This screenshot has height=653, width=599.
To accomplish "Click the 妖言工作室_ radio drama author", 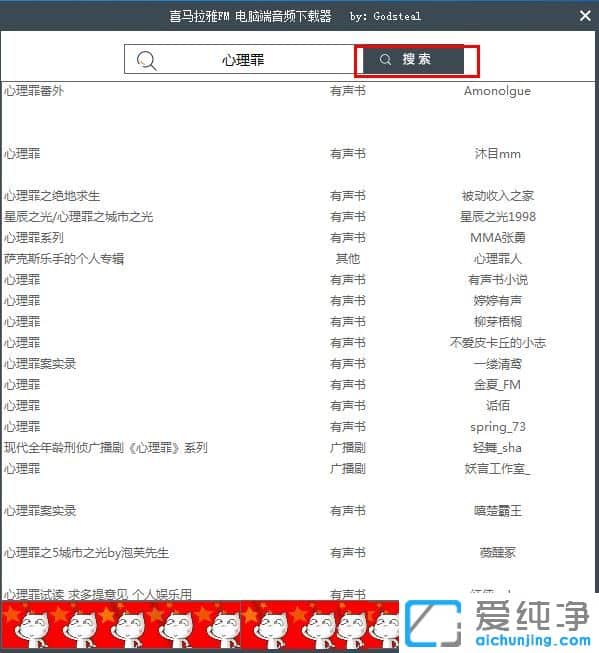I will click(497, 469).
